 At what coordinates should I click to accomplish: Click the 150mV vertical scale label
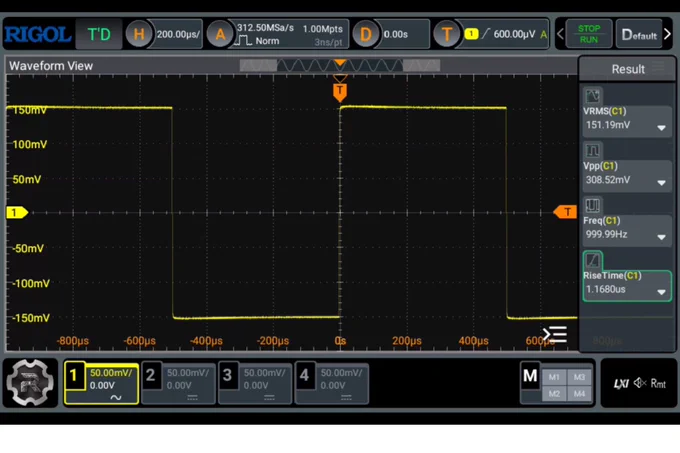(29, 110)
